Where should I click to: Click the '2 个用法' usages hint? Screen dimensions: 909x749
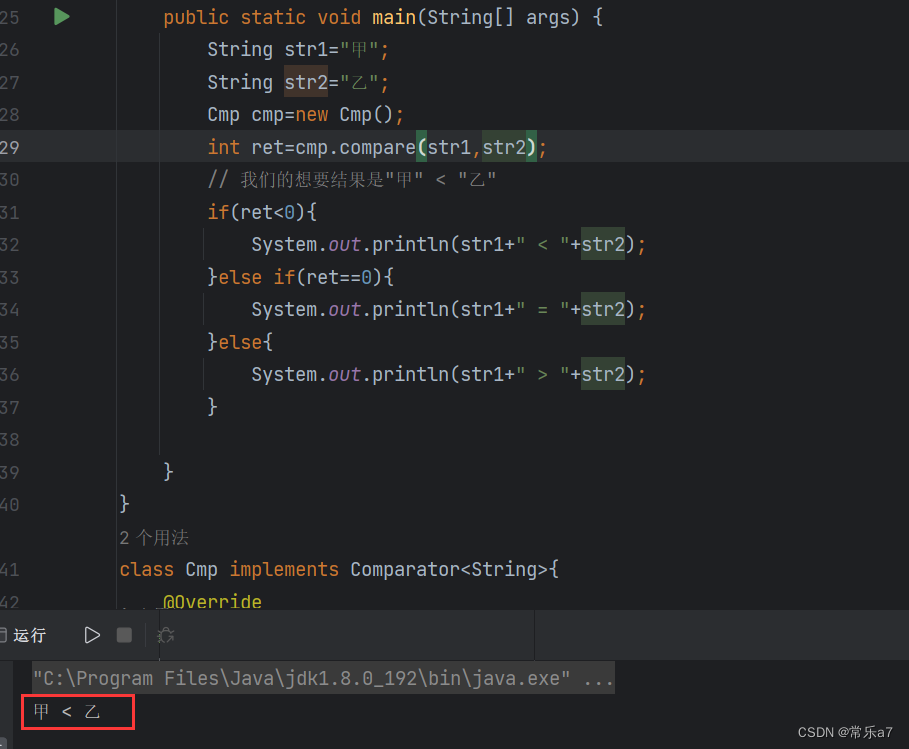[x=154, y=538]
